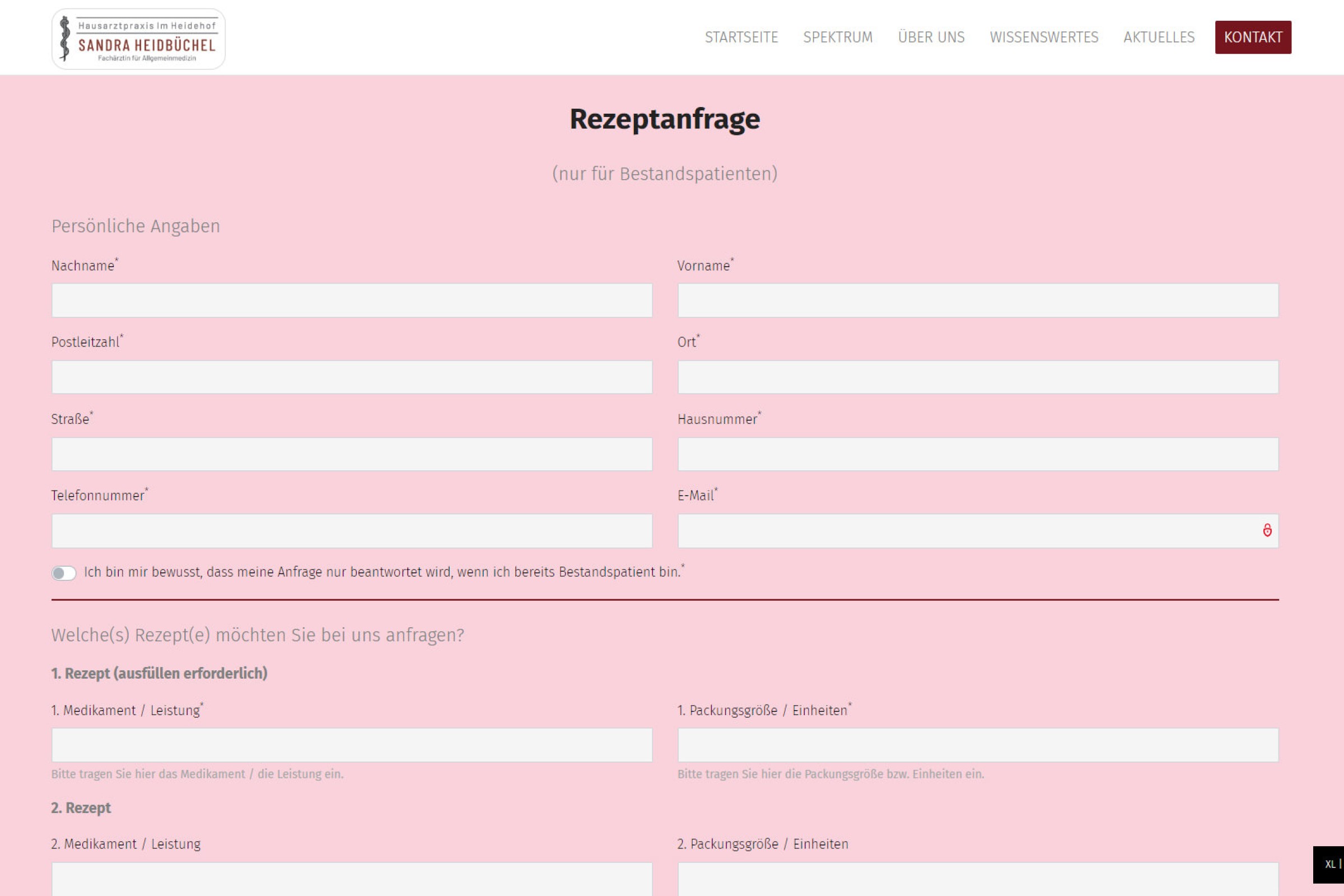The width and height of the screenshot is (1344, 896).
Task: Focus the 1. Medikament / Leistung field
Action: (352, 745)
